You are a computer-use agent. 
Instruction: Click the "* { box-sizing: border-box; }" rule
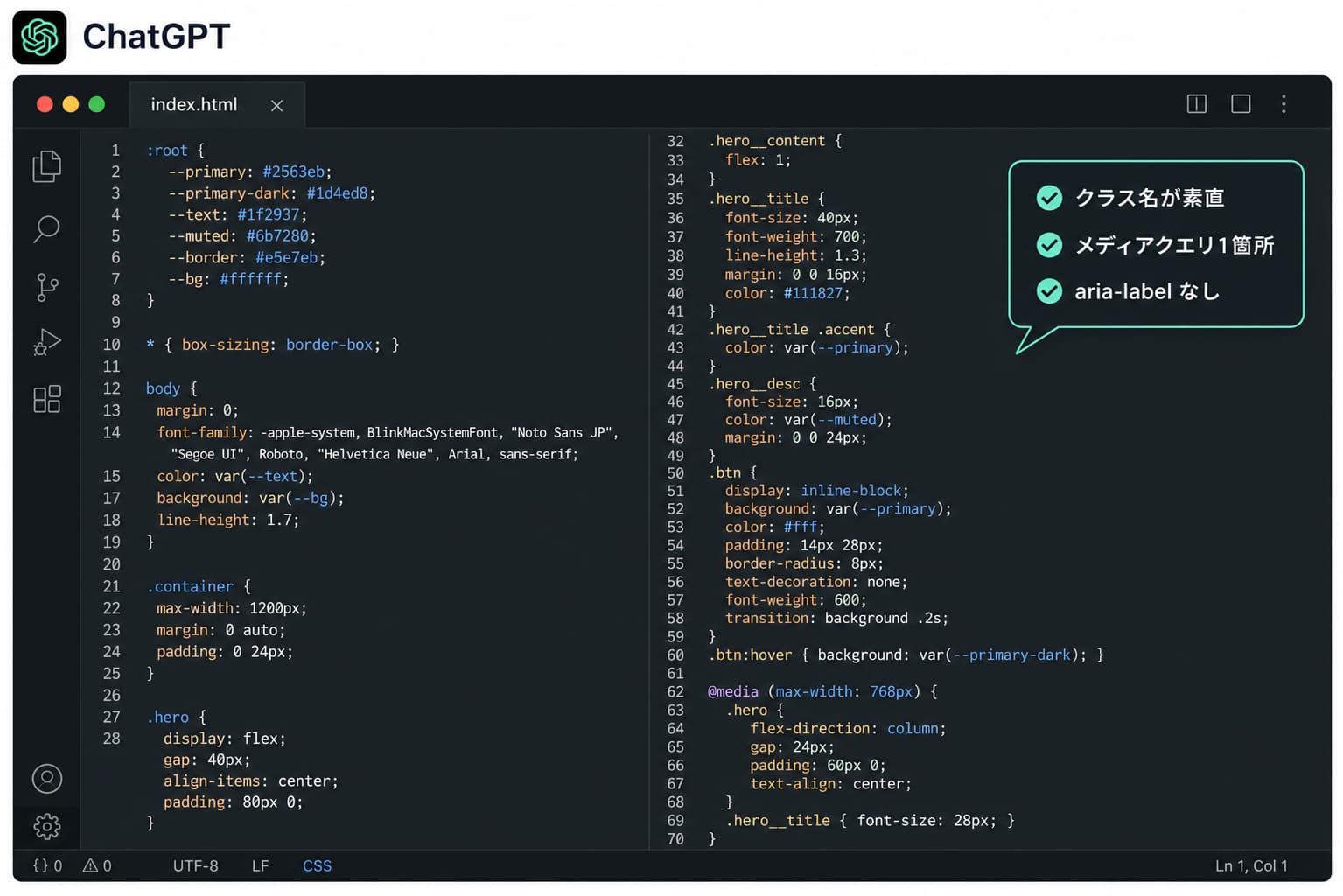click(x=272, y=345)
